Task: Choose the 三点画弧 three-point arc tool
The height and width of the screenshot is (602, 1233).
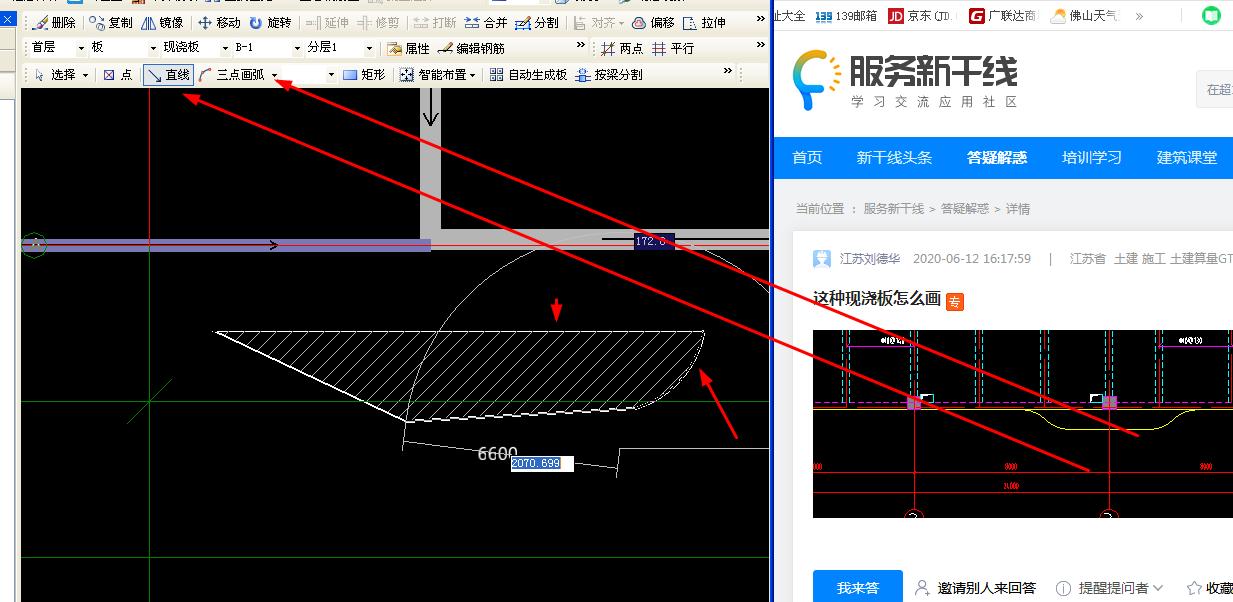Action: pos(232,74)
